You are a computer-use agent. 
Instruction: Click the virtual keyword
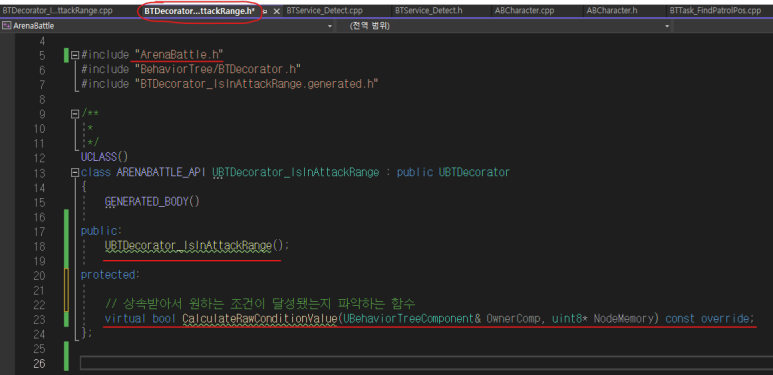tap(125, 319)
